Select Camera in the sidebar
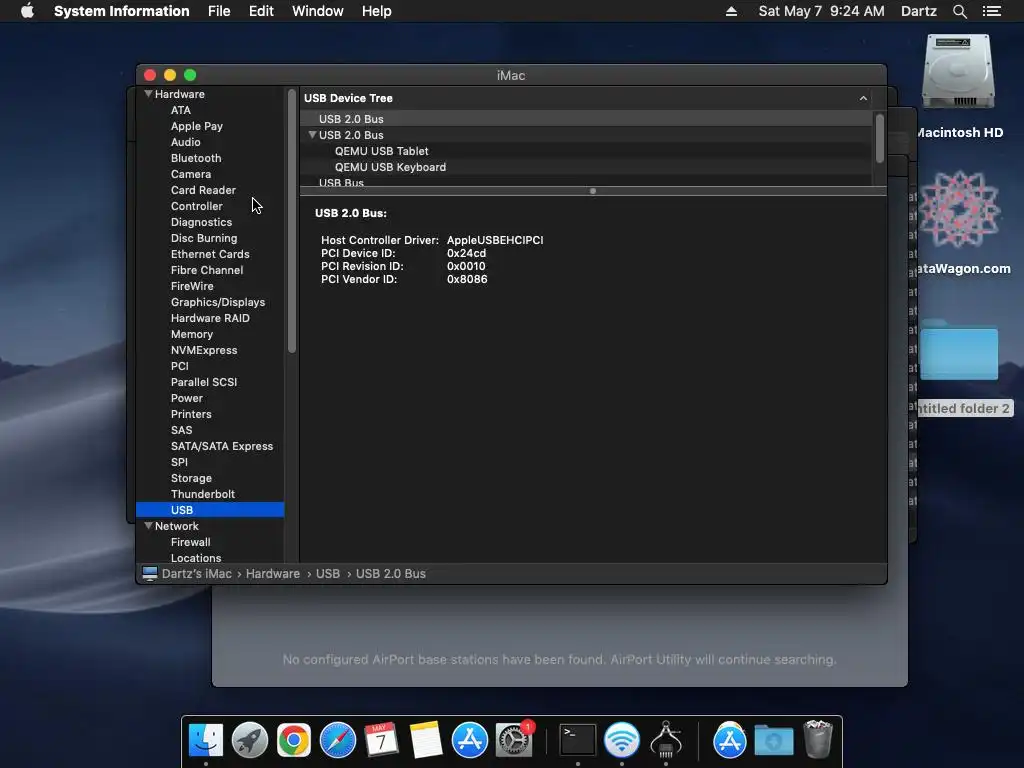The width and height of the screenshot is (1024, 768). pyautogui.click(x=191, y=174)
